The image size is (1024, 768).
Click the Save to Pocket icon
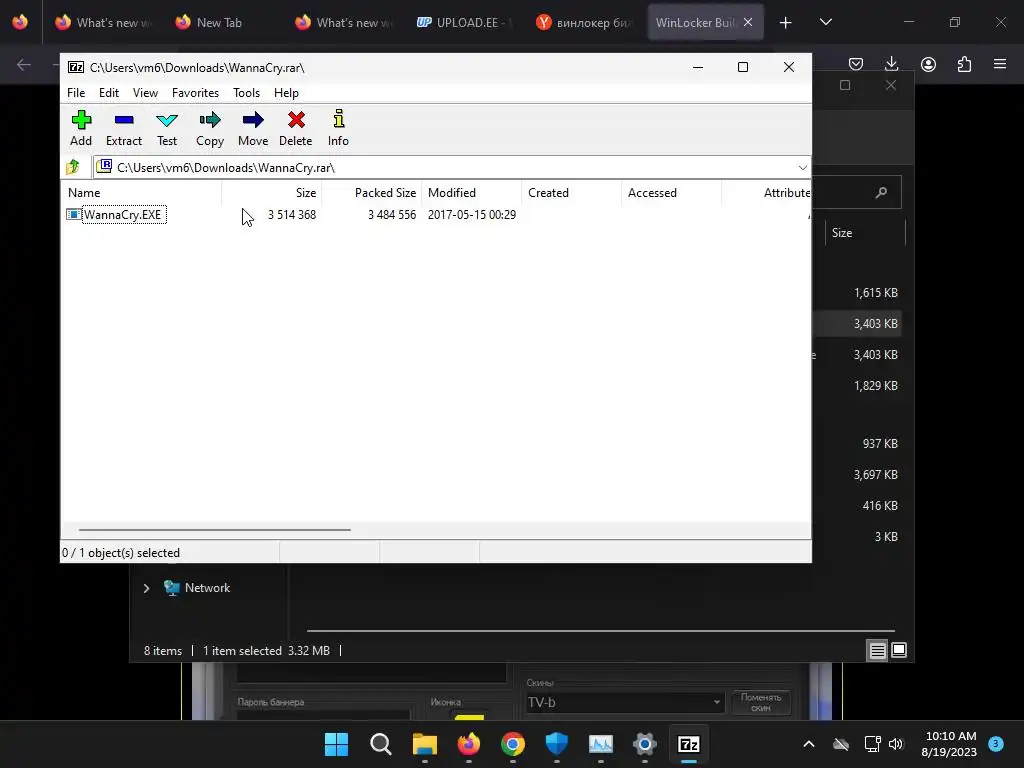pos(856,64)
